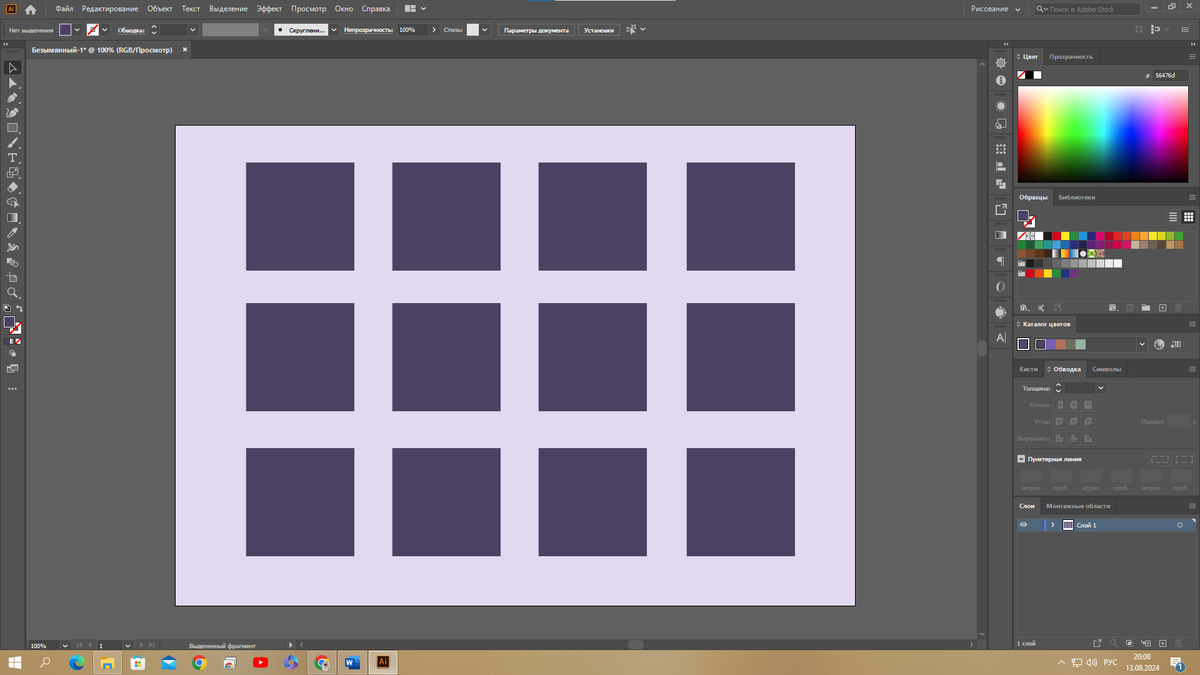Open the Толщина stroke weight dropdown
Image resolution: width=1200 pixels, height=675 pixels.
coord(1101,388)
